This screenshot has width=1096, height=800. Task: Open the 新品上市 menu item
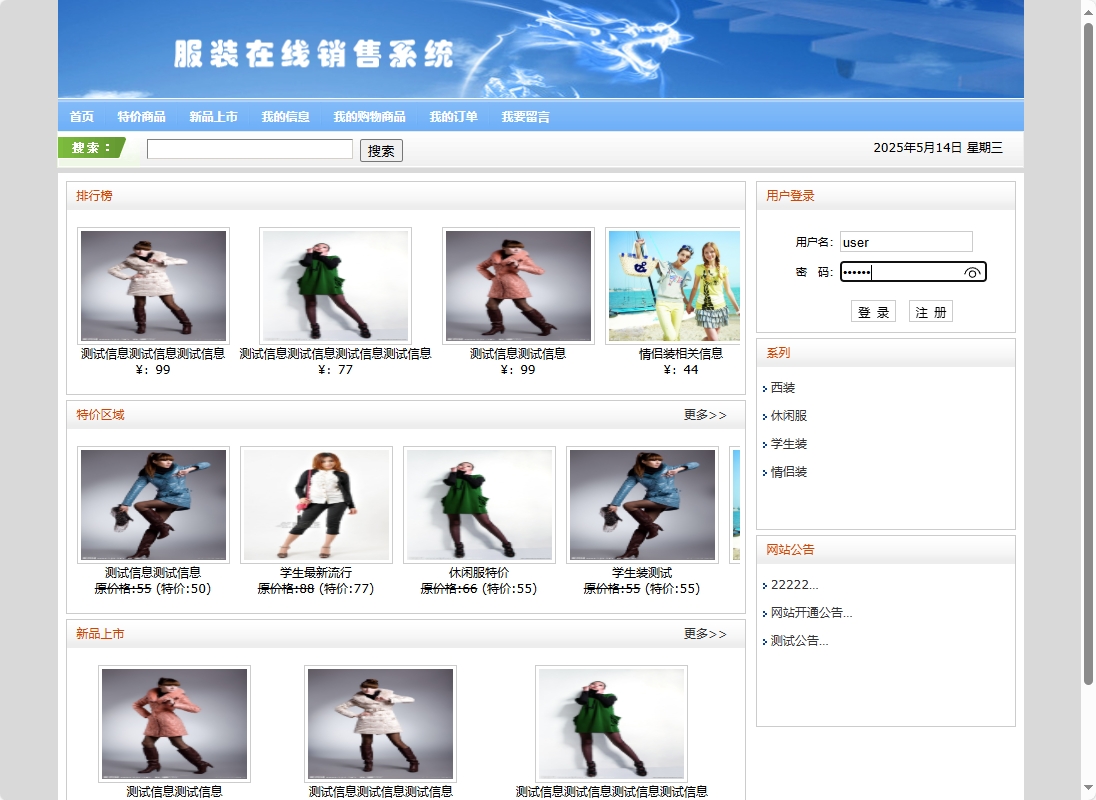click(212, 116)
